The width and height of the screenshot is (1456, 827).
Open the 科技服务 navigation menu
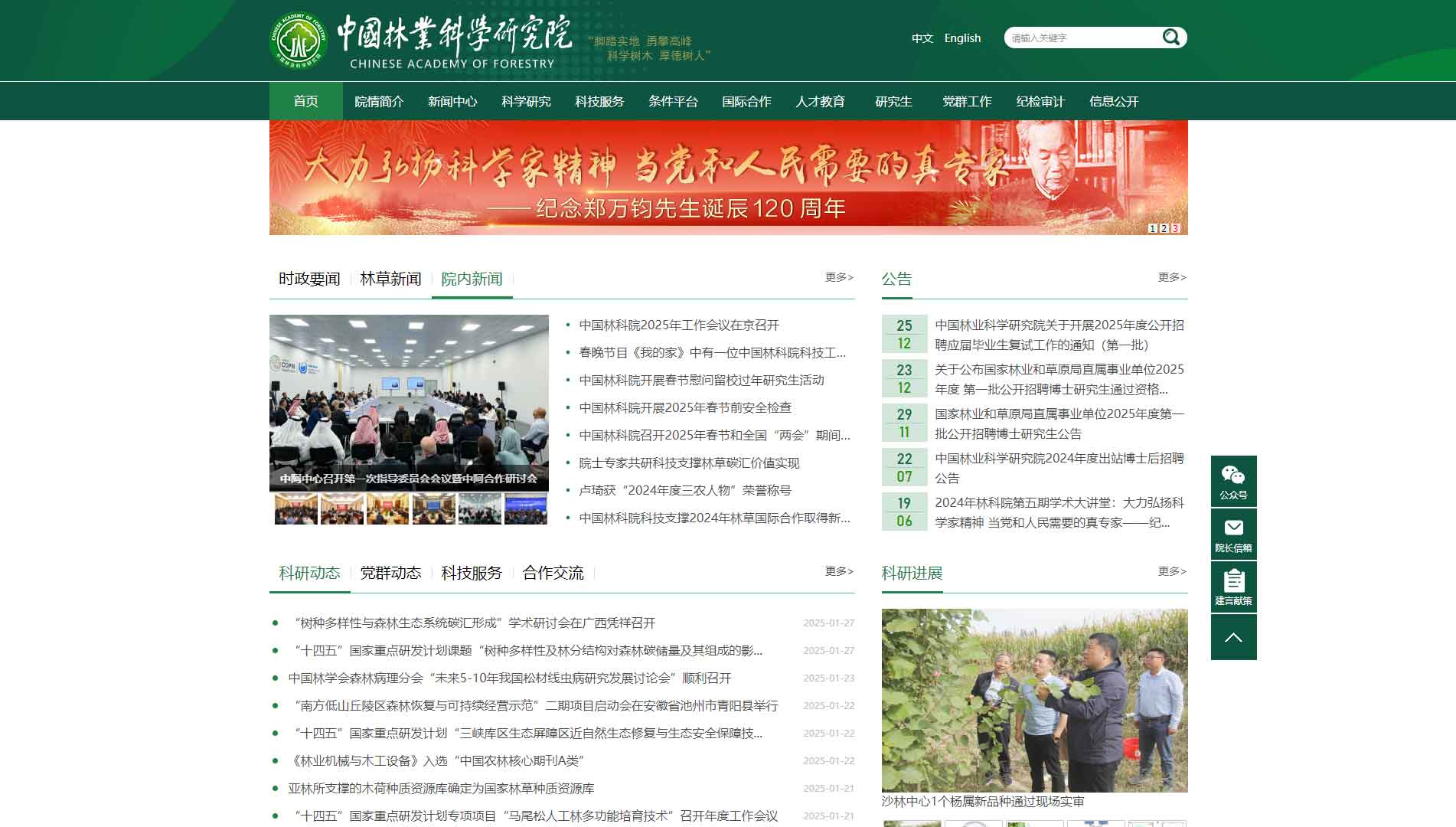tap(599, 101)
